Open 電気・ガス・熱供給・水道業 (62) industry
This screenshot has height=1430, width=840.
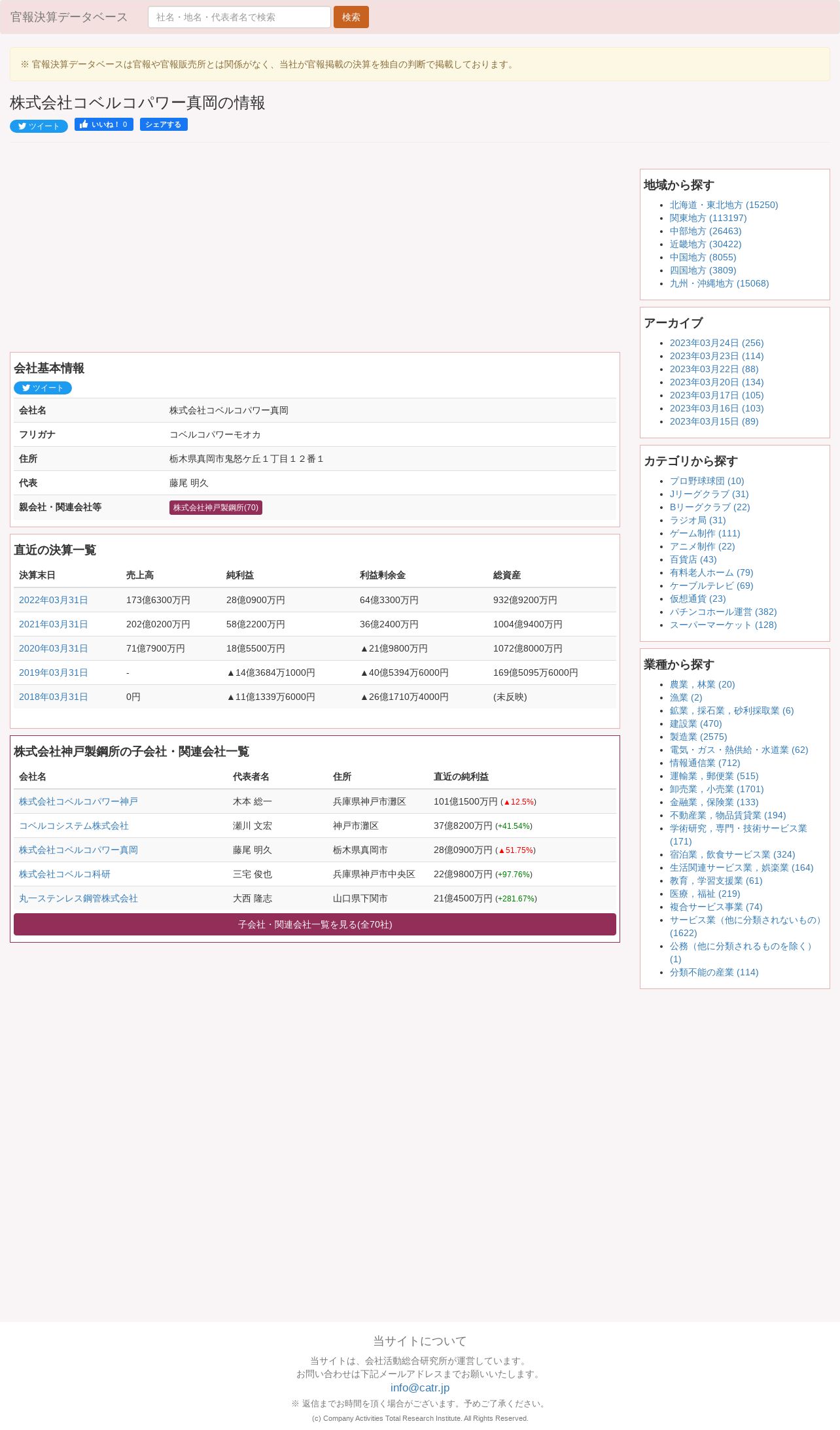[739, 750]
